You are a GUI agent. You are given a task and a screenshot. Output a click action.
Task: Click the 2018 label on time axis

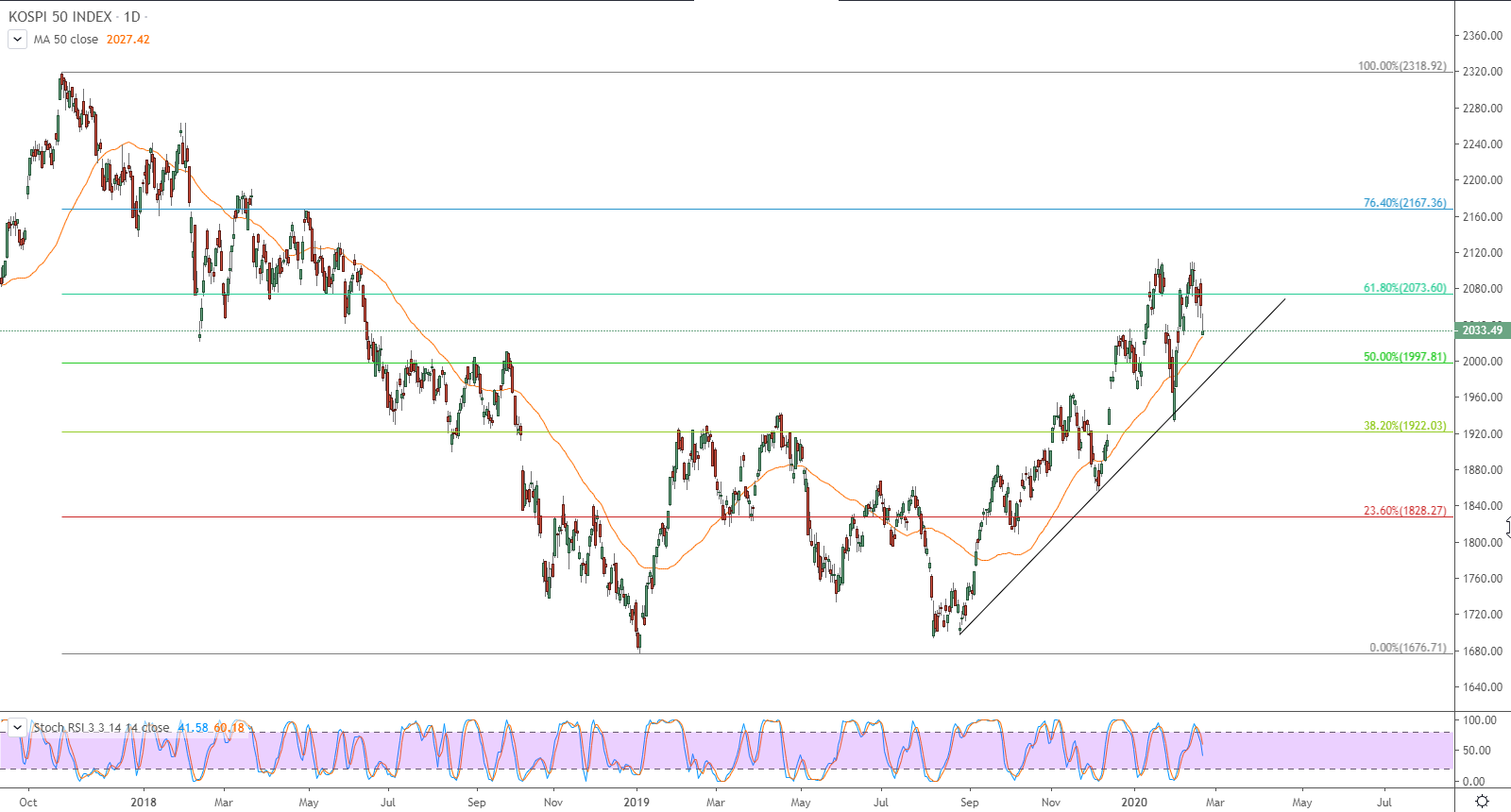(x=144, y=803)
